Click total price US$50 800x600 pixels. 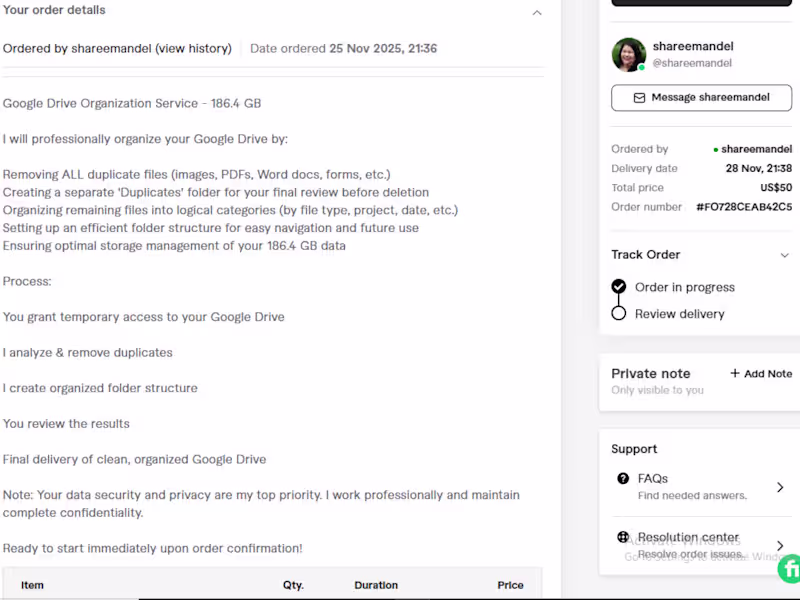776,188
